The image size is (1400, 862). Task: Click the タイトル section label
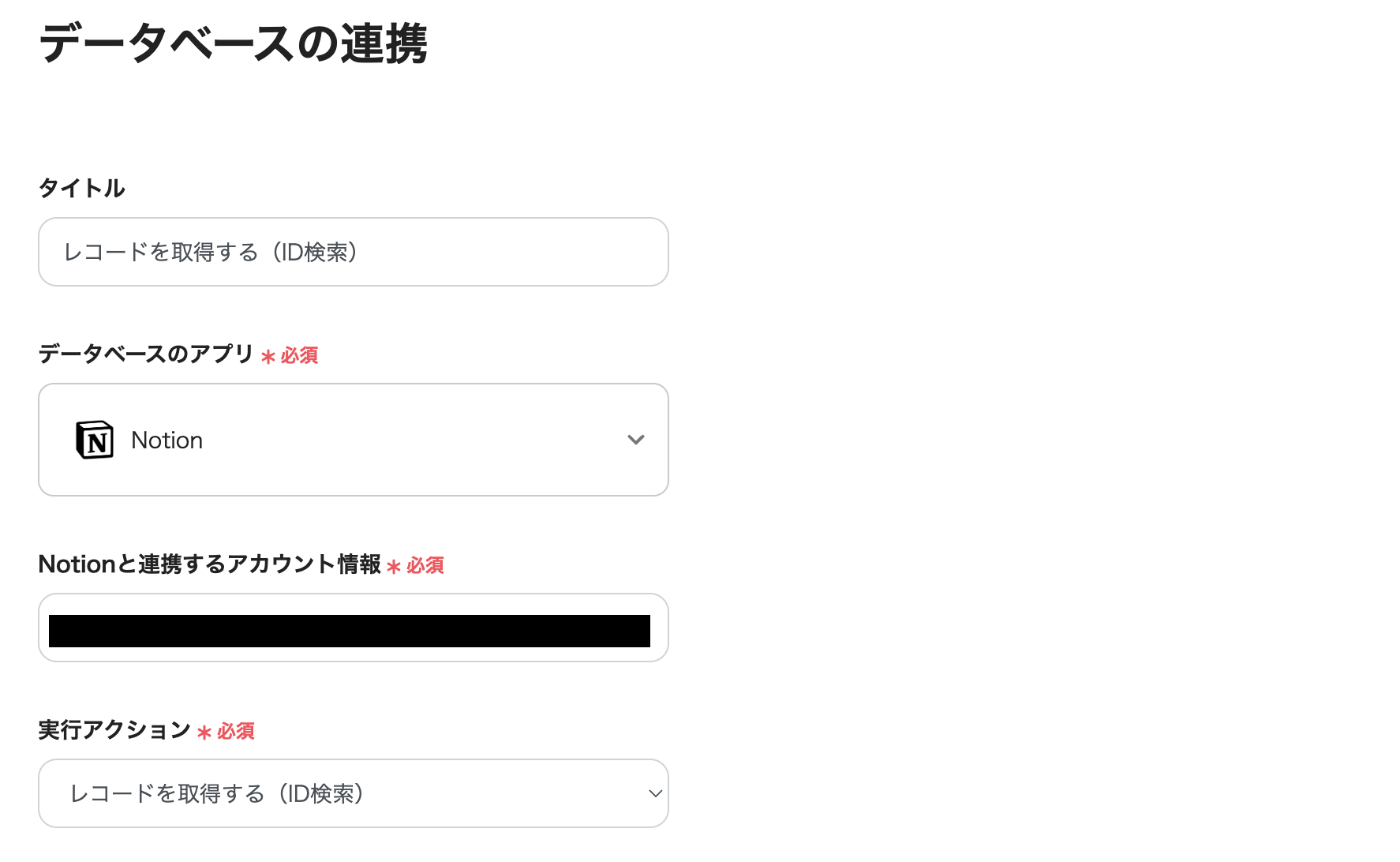[81, 188]
